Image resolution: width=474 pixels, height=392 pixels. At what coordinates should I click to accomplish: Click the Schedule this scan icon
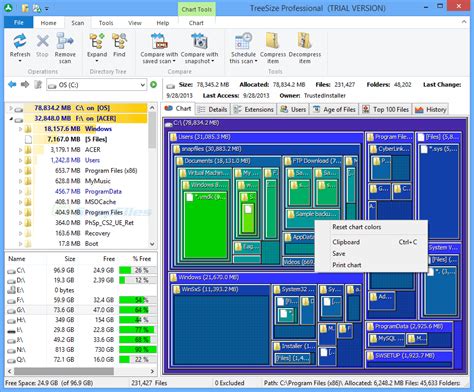[243, 41]
